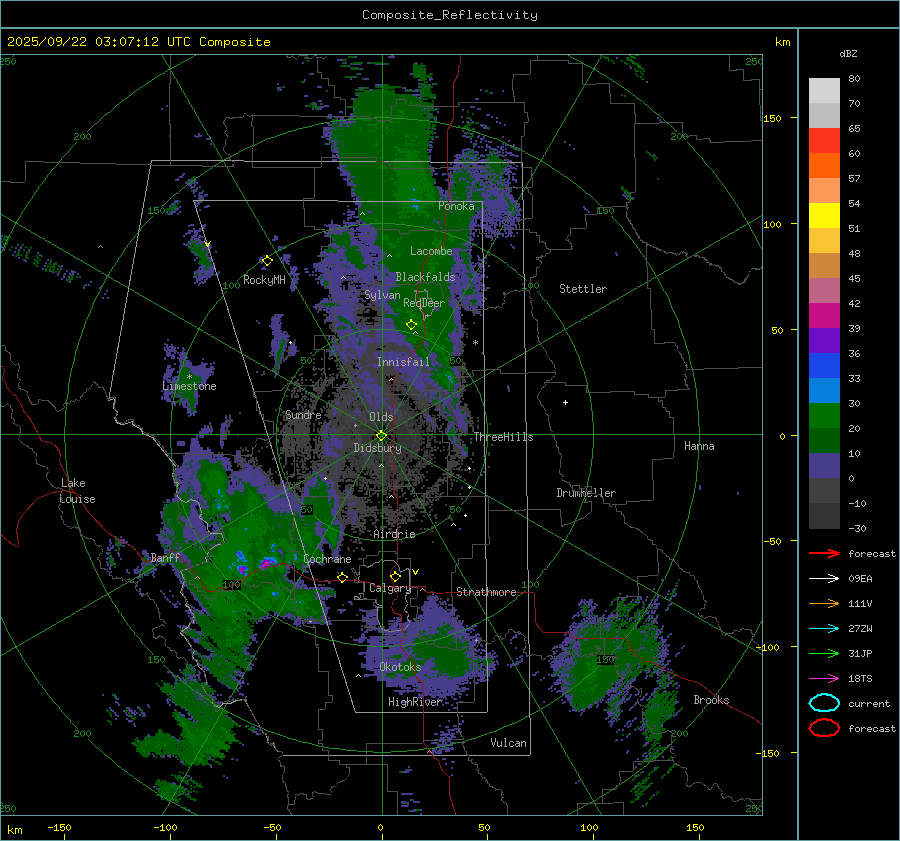Click the magenta 18TS arrow icon
This screenshot has width=900, height=841.
click(x=824, y=678)
